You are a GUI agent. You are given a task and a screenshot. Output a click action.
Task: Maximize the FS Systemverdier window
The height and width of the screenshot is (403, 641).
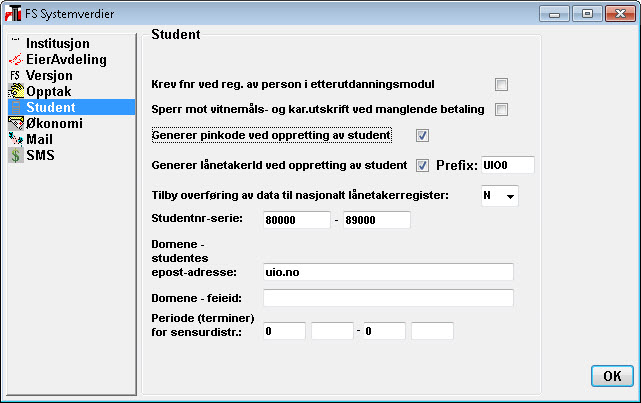tap(587, 14)
